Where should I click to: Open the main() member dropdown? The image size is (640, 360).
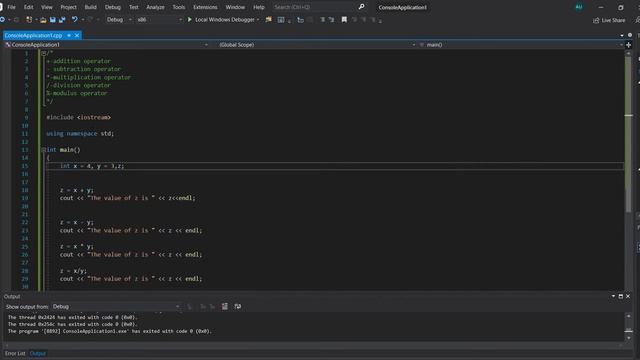[x=521, y=44]
